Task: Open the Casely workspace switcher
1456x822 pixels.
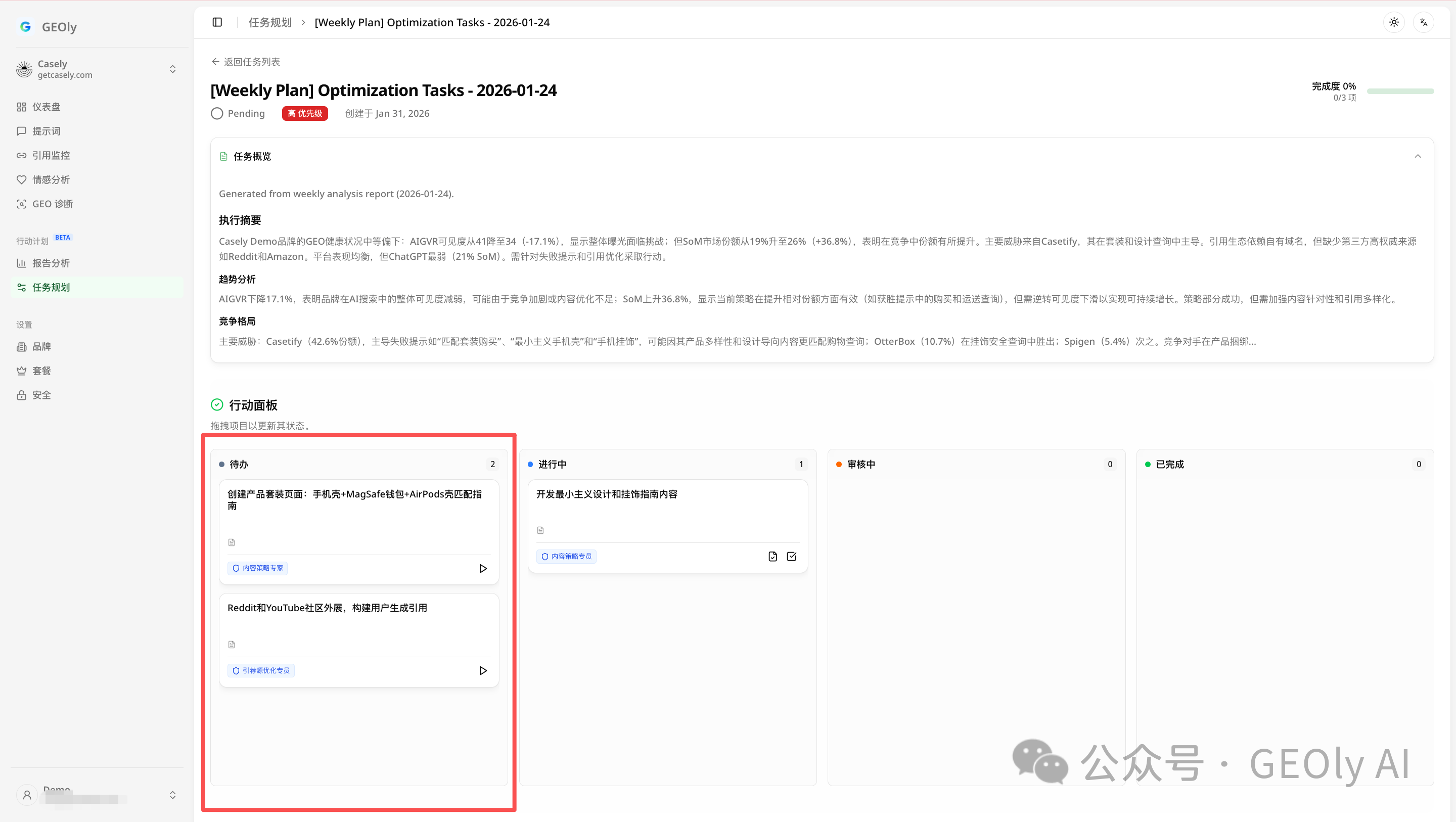Action: 97,69
